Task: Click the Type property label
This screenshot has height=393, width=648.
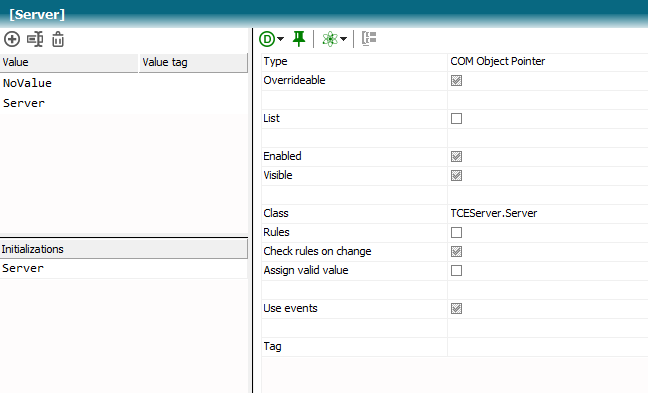Action: click(x=275, y=62)
